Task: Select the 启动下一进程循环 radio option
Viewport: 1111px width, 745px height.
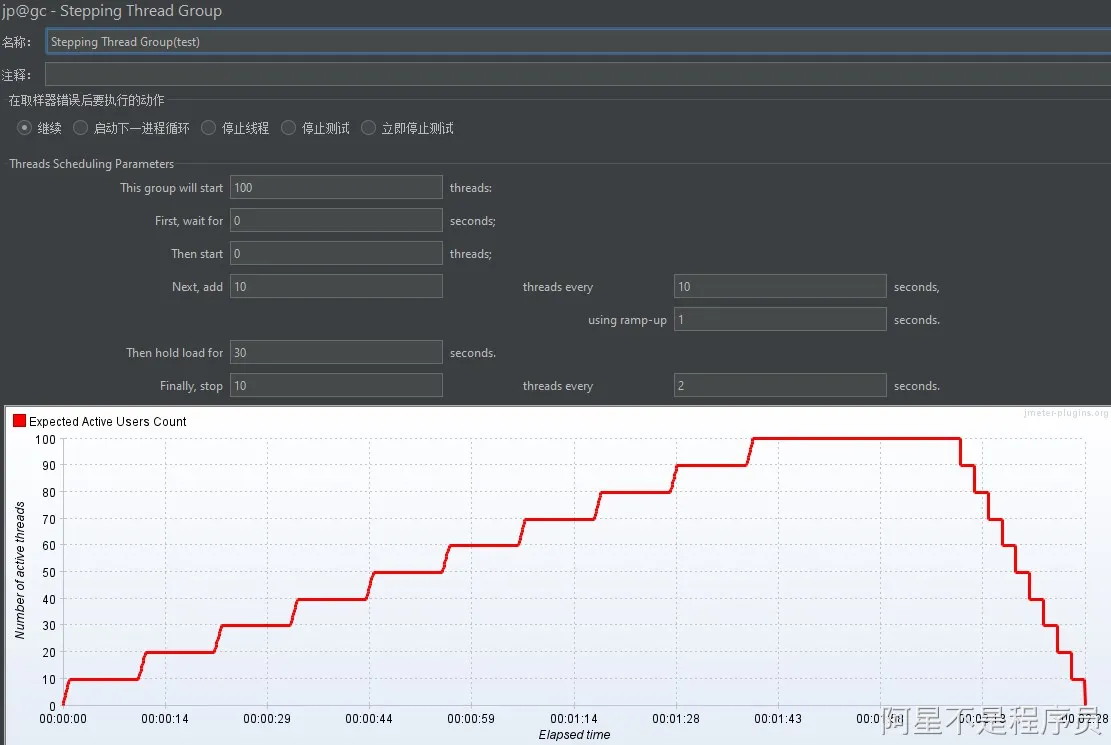Action: pyautogui.click(x=81, y=128)
